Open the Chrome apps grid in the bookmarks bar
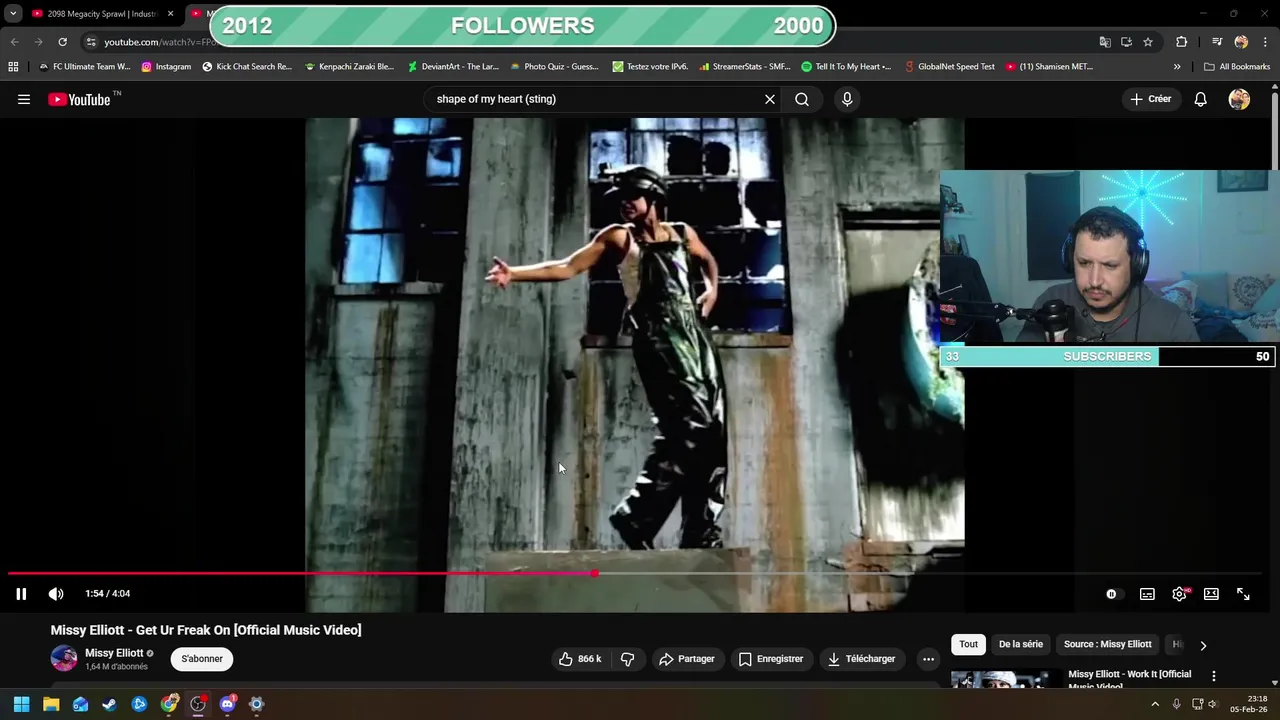 (13, 67)
